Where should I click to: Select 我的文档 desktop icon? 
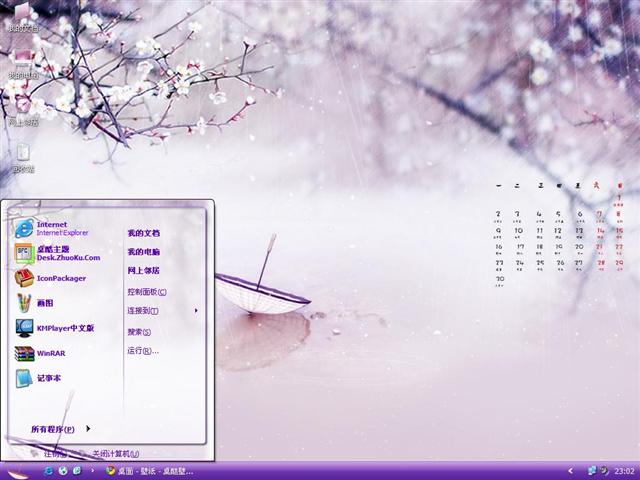(x=24, y=18)
